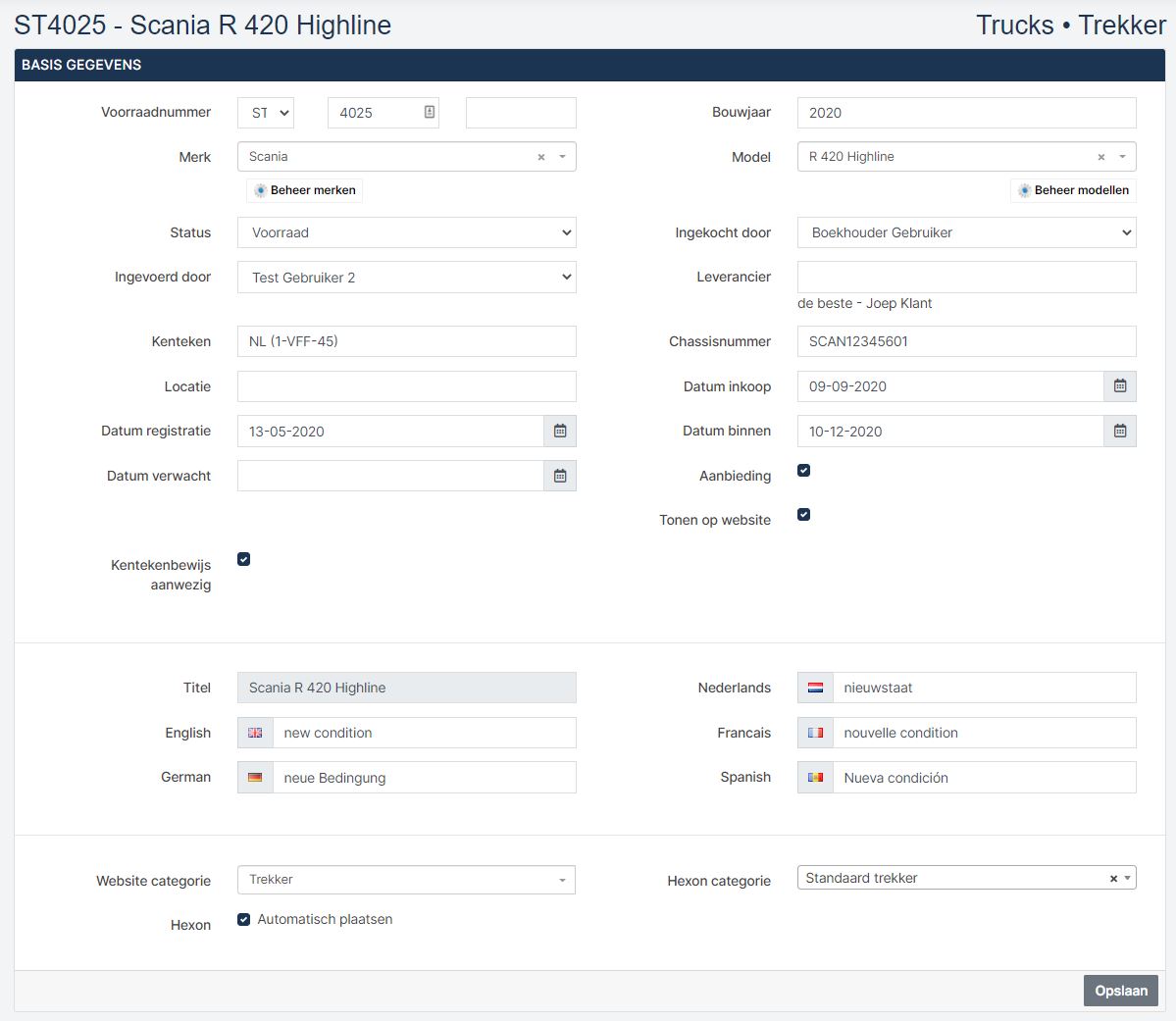Open calendar for Datum registratie
Image resolution: width=1176 pixels, height=1021 pixels.
point(559,432)
